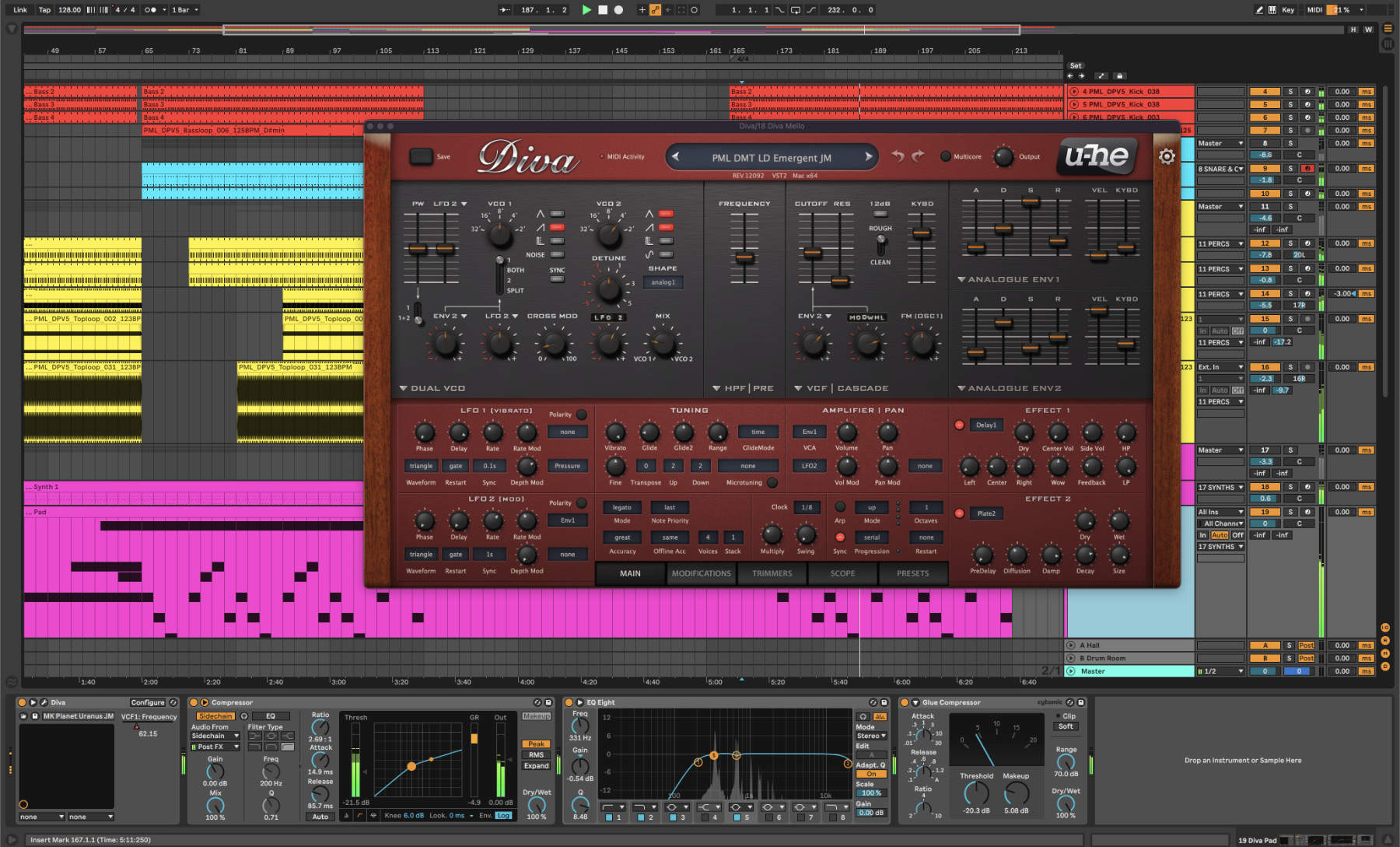The image size is (1400, 847).
Task: Select sawtooth waveform switch on VCO 1
Action: (557, 227)
